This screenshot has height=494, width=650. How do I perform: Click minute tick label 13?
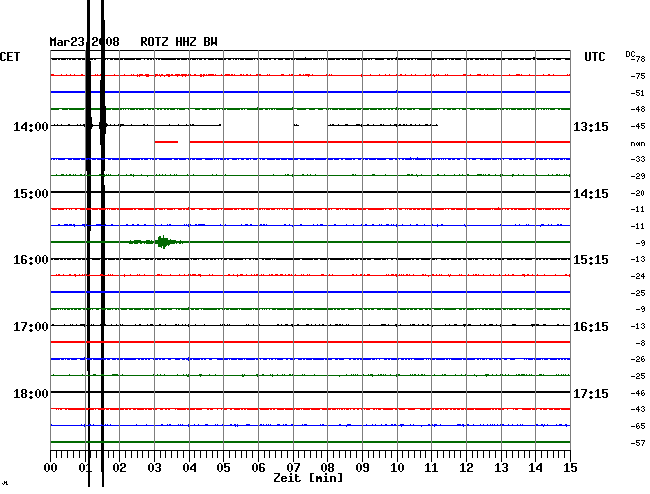[x=501, y=468]
